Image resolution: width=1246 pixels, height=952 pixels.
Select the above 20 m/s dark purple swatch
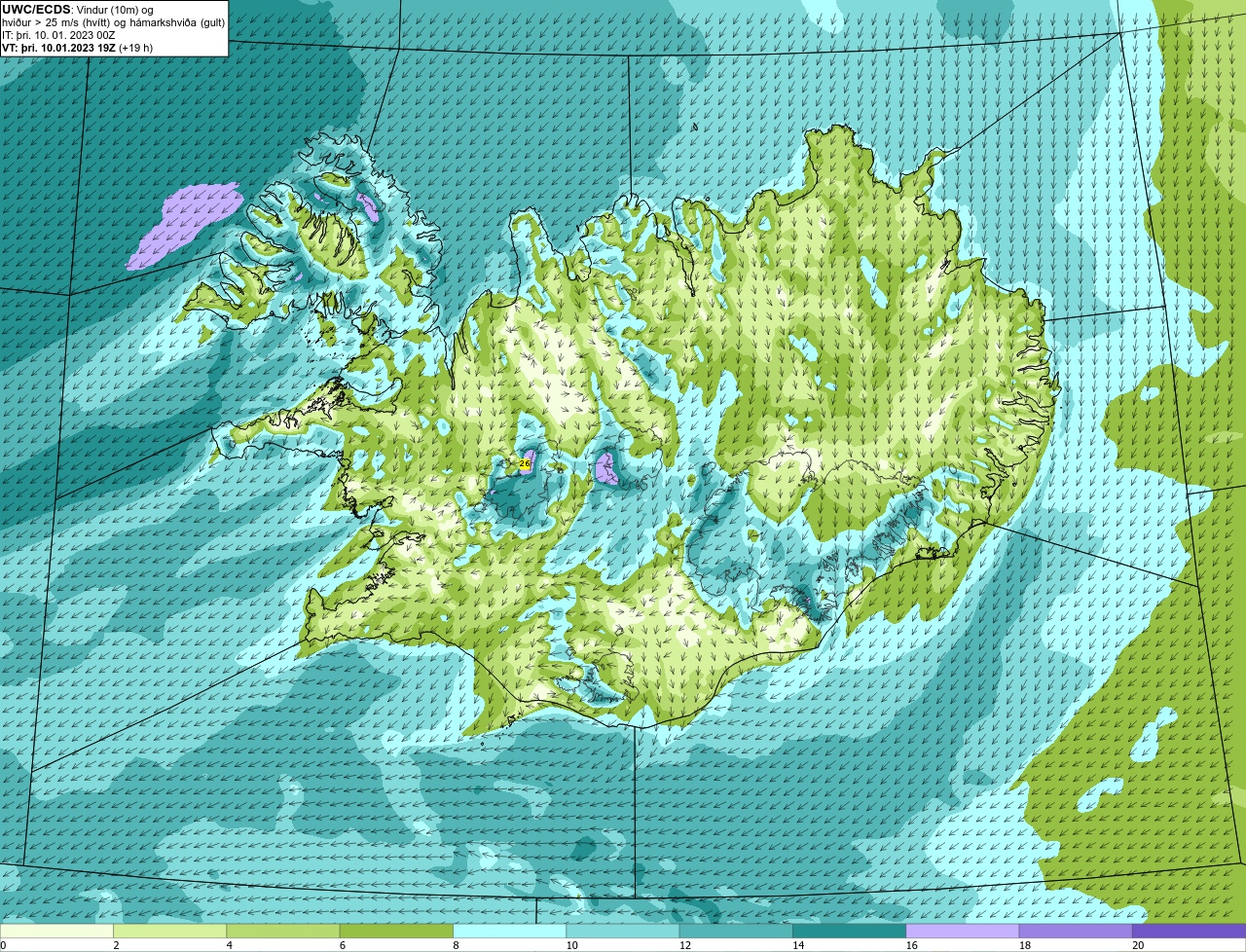click(x=1190, y=931)
